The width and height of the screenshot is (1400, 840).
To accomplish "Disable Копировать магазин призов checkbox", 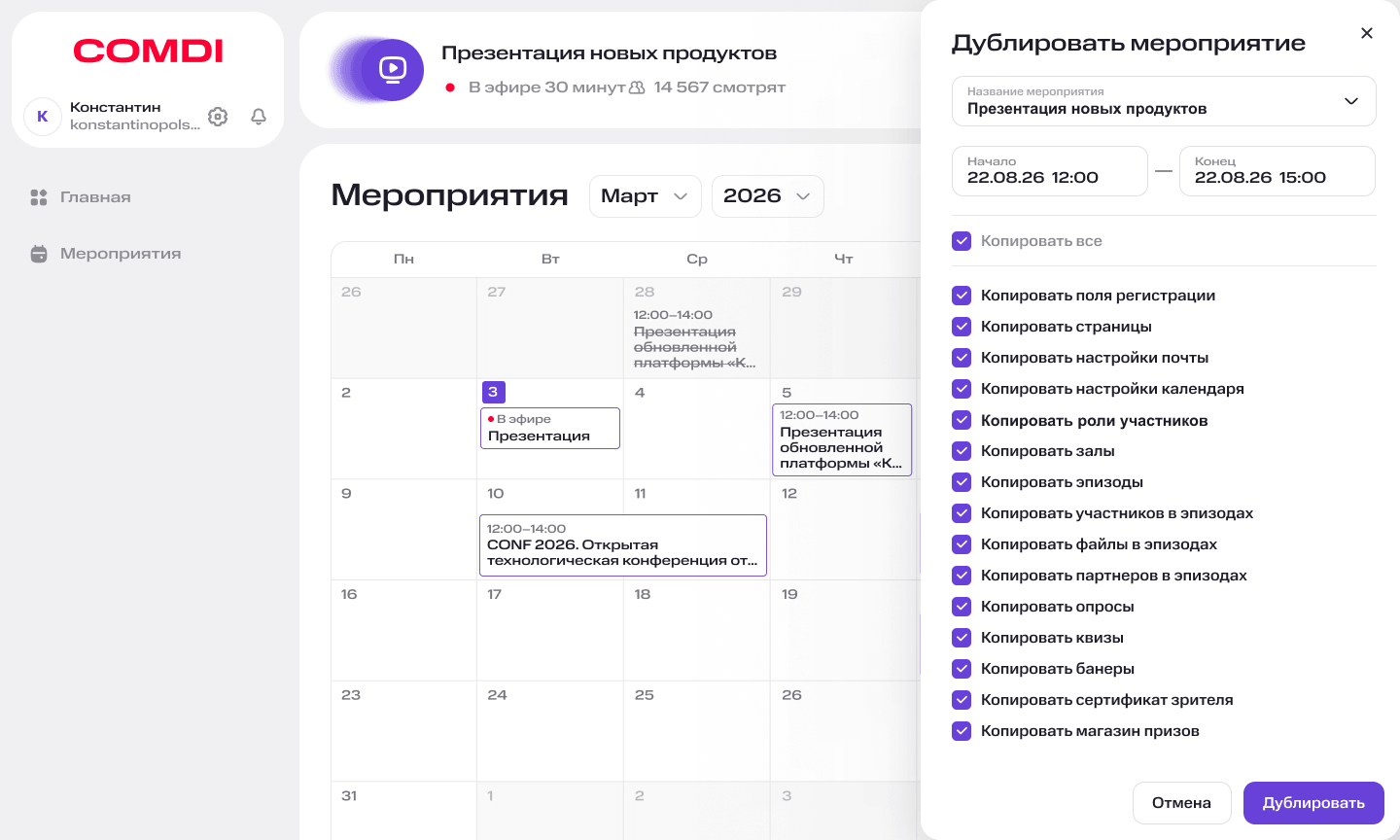I will point(962,731).
